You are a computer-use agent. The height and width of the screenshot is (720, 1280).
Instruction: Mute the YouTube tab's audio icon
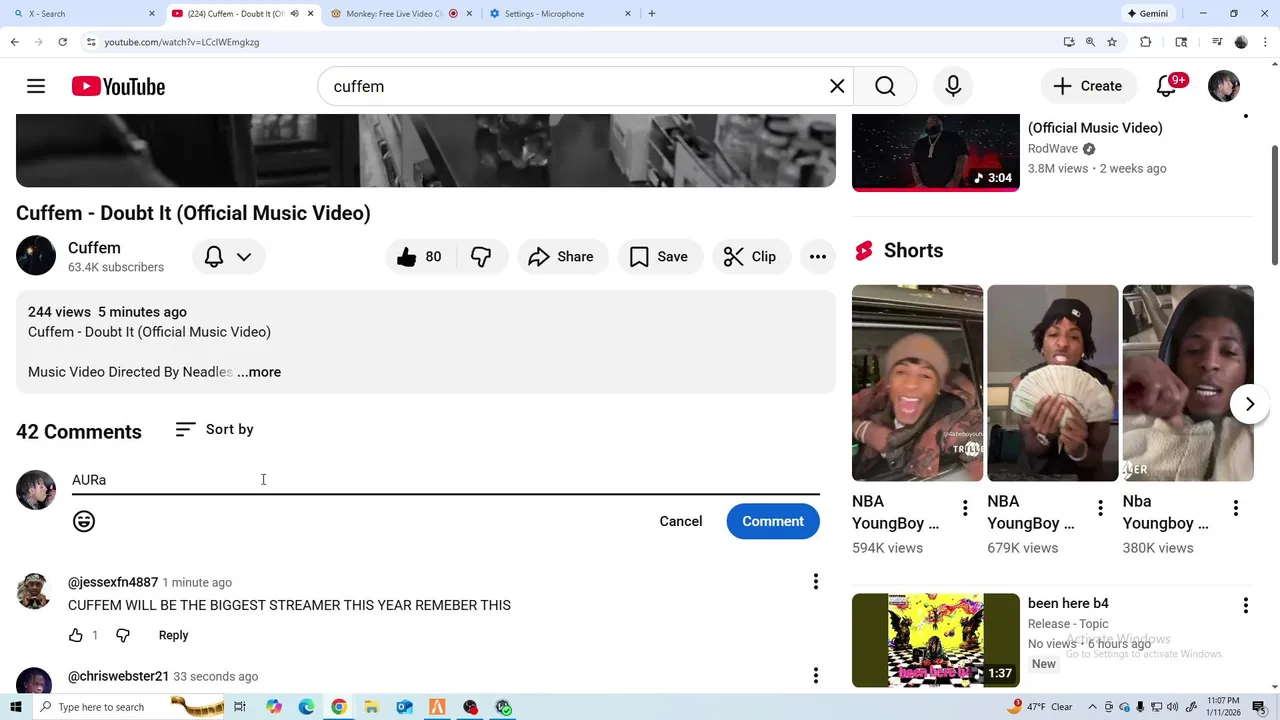294,14
